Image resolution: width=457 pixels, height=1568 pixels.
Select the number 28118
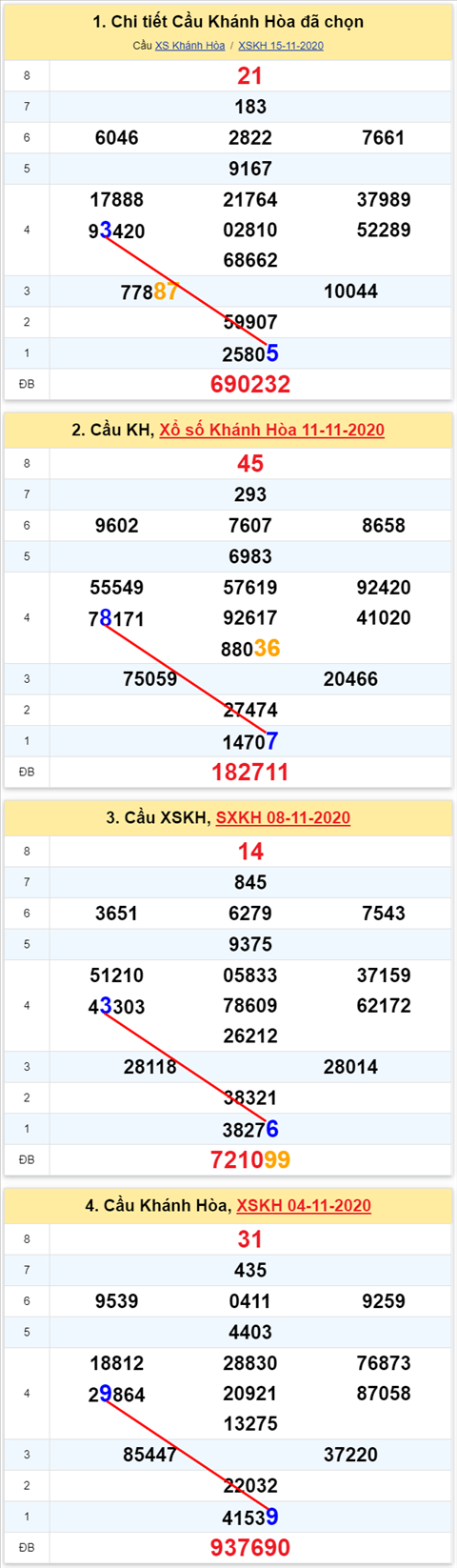click(x=150, y=1067)
